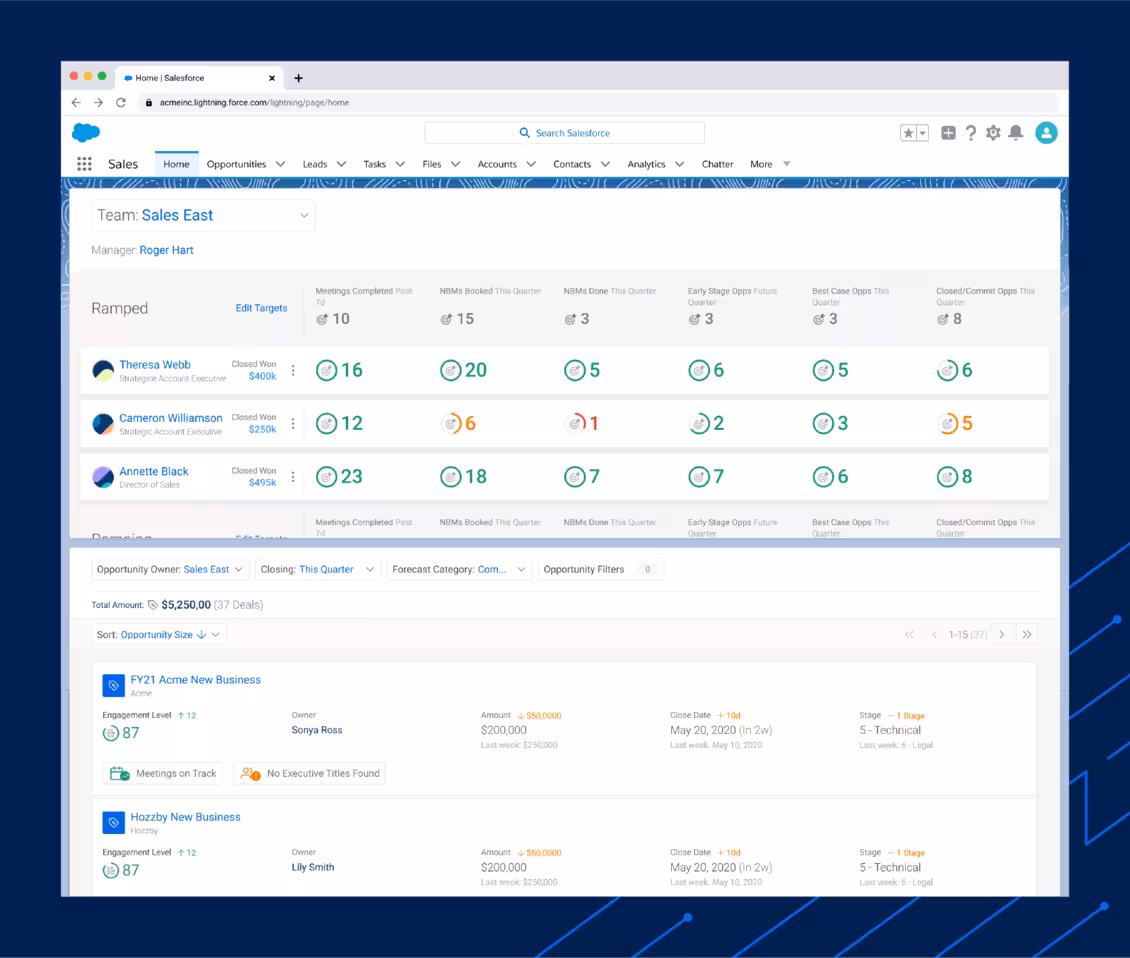Open the Help question mark icon
Image resolution: width=1130 pixels, height=958 pixels.
tap(971, 133)
